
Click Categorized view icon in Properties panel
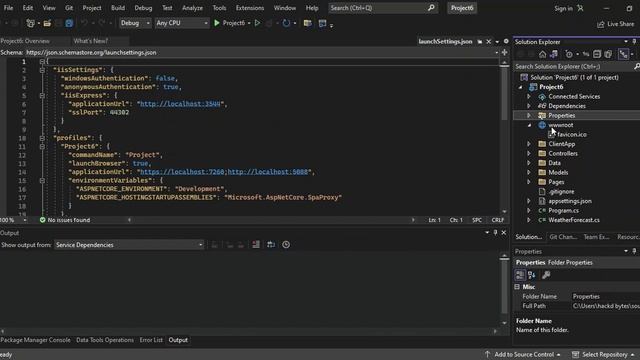(x=520, y=275)
